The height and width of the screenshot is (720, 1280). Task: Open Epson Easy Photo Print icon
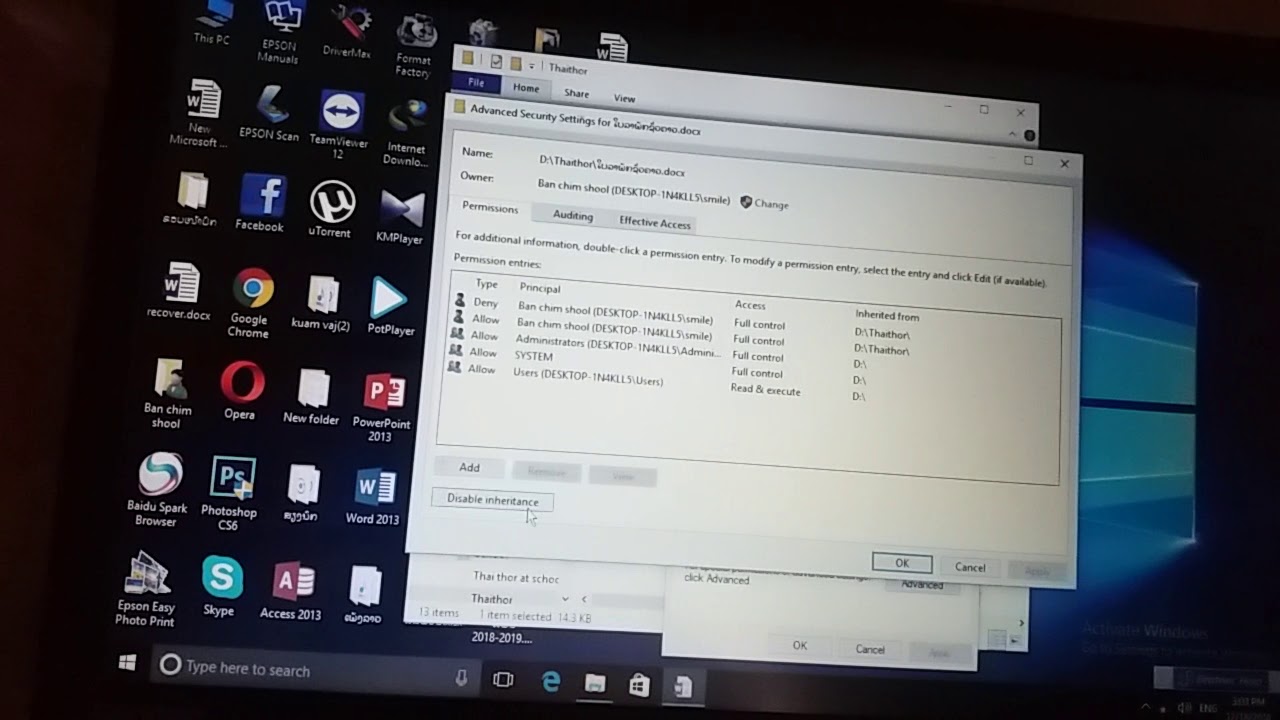point(145,588)
